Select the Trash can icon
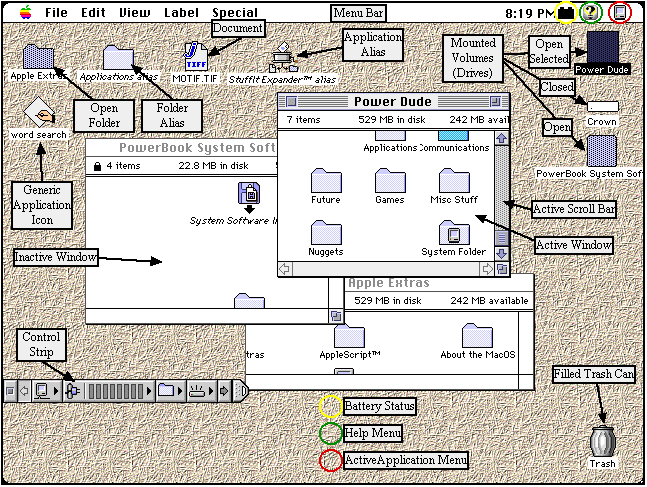The image size is (647, 487). (603, 441)
